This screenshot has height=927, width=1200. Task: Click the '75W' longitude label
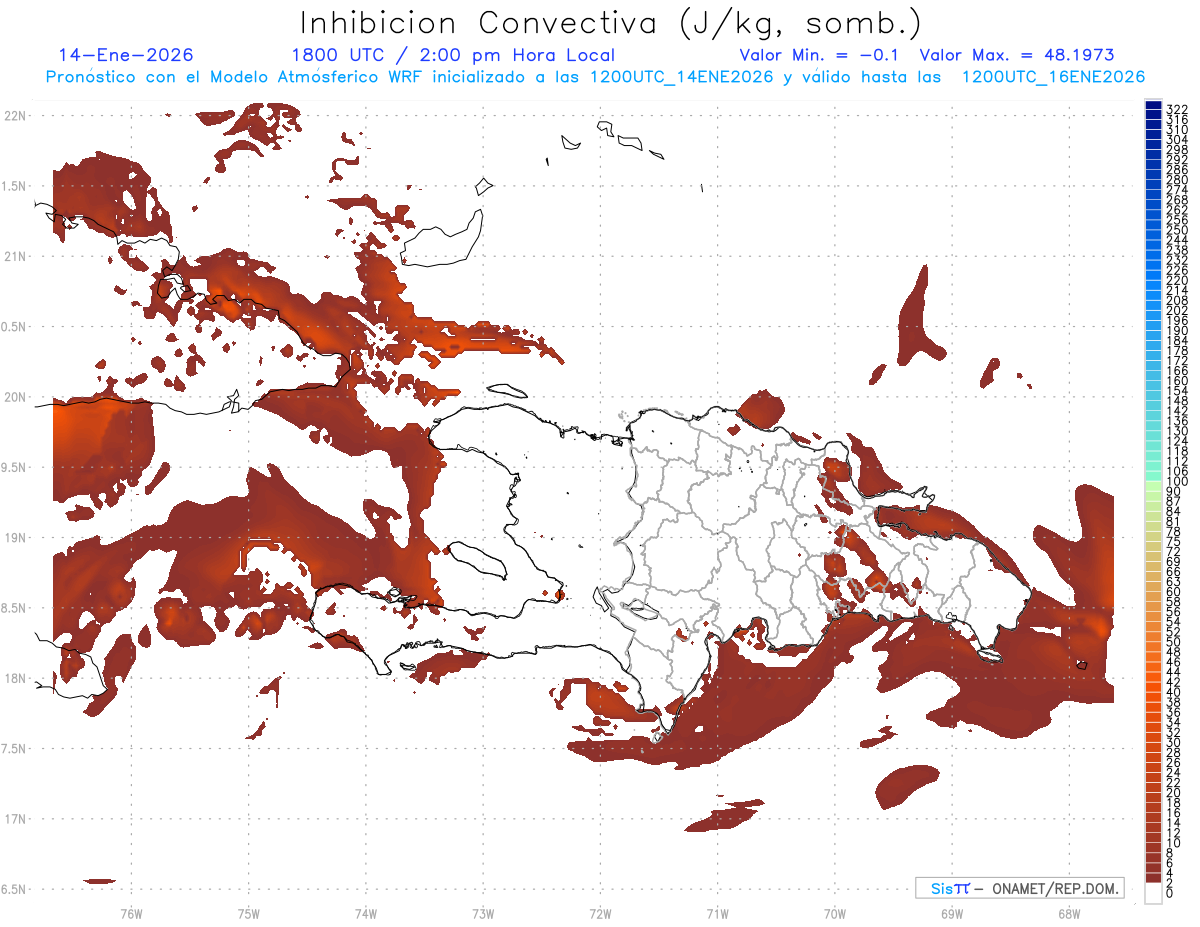pyautogui.click(x=249, y=912)
